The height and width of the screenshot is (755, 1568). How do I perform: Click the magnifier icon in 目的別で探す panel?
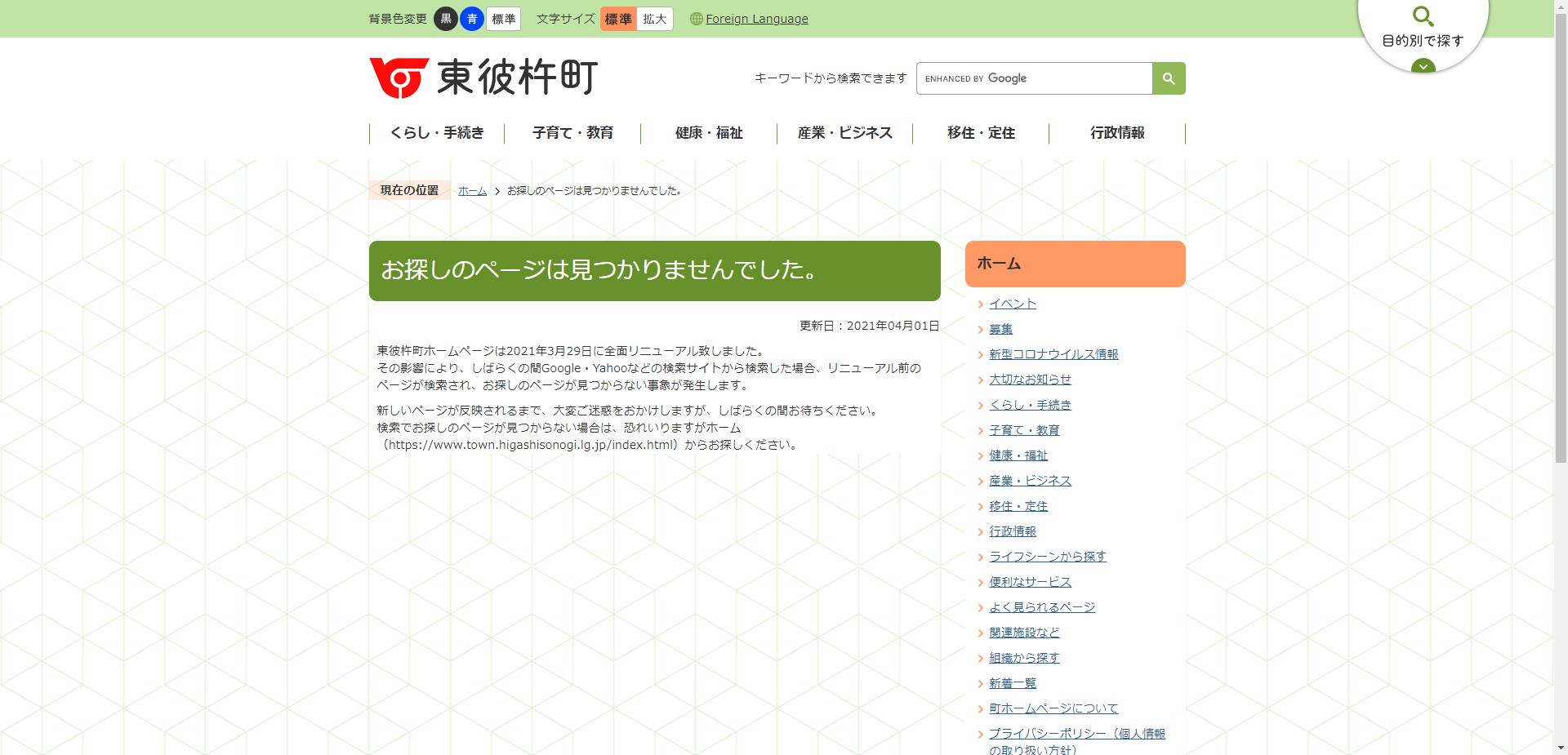tap(1423, 16)
